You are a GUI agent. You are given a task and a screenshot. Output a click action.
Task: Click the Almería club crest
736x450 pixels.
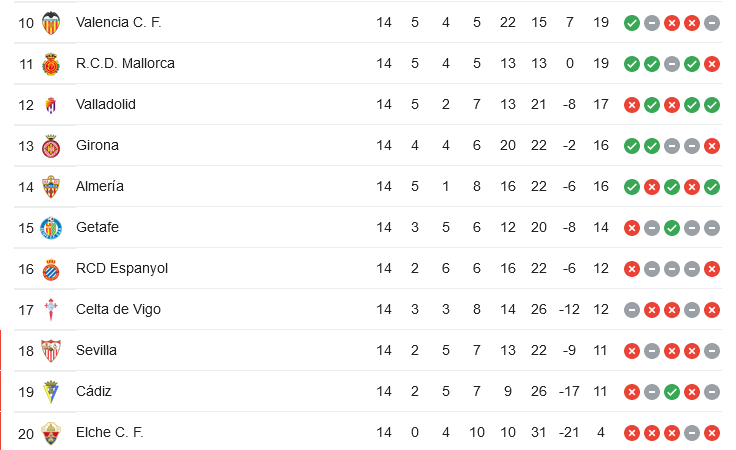click(51, 187)
